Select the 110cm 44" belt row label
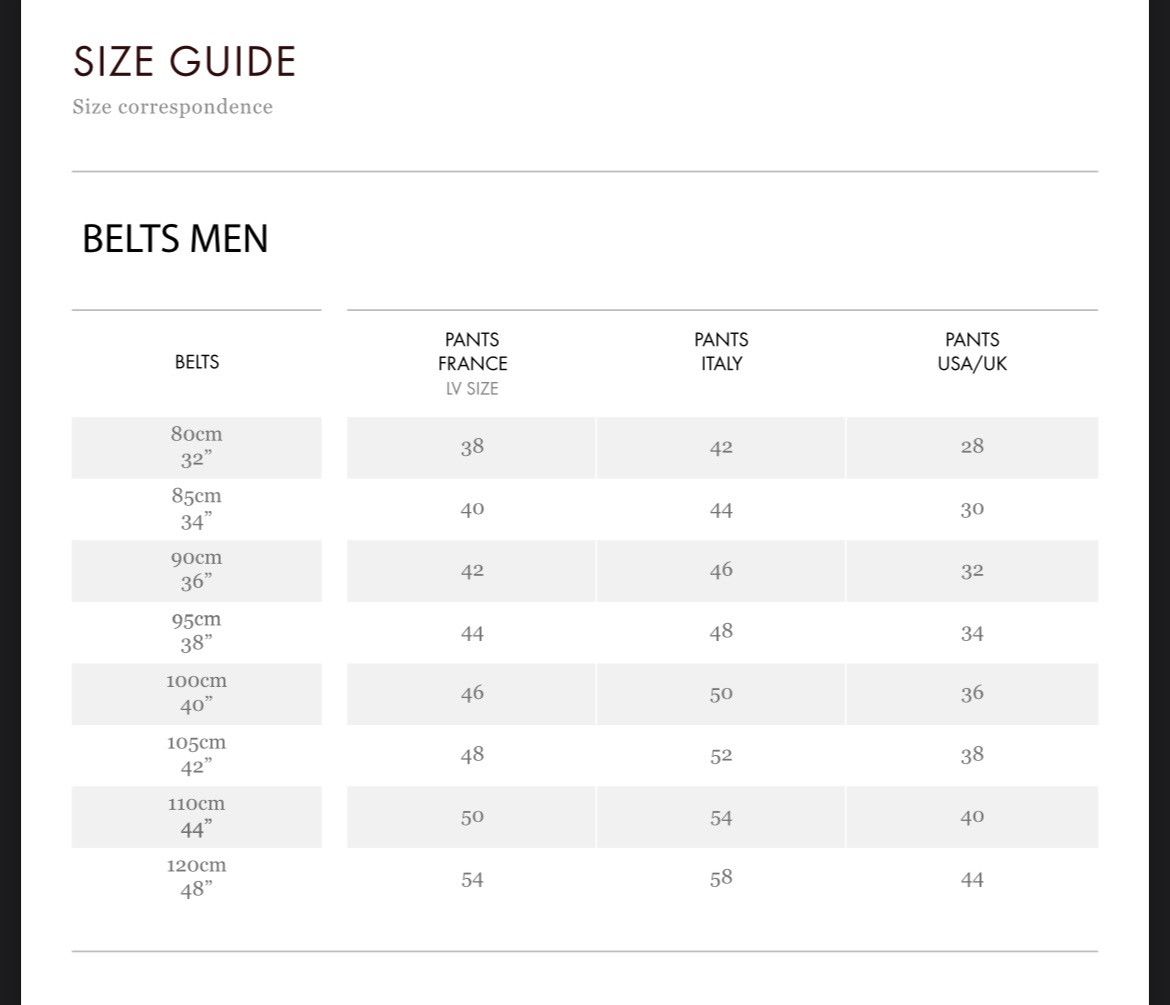1170x1005 pixels. tap(197, 816)
